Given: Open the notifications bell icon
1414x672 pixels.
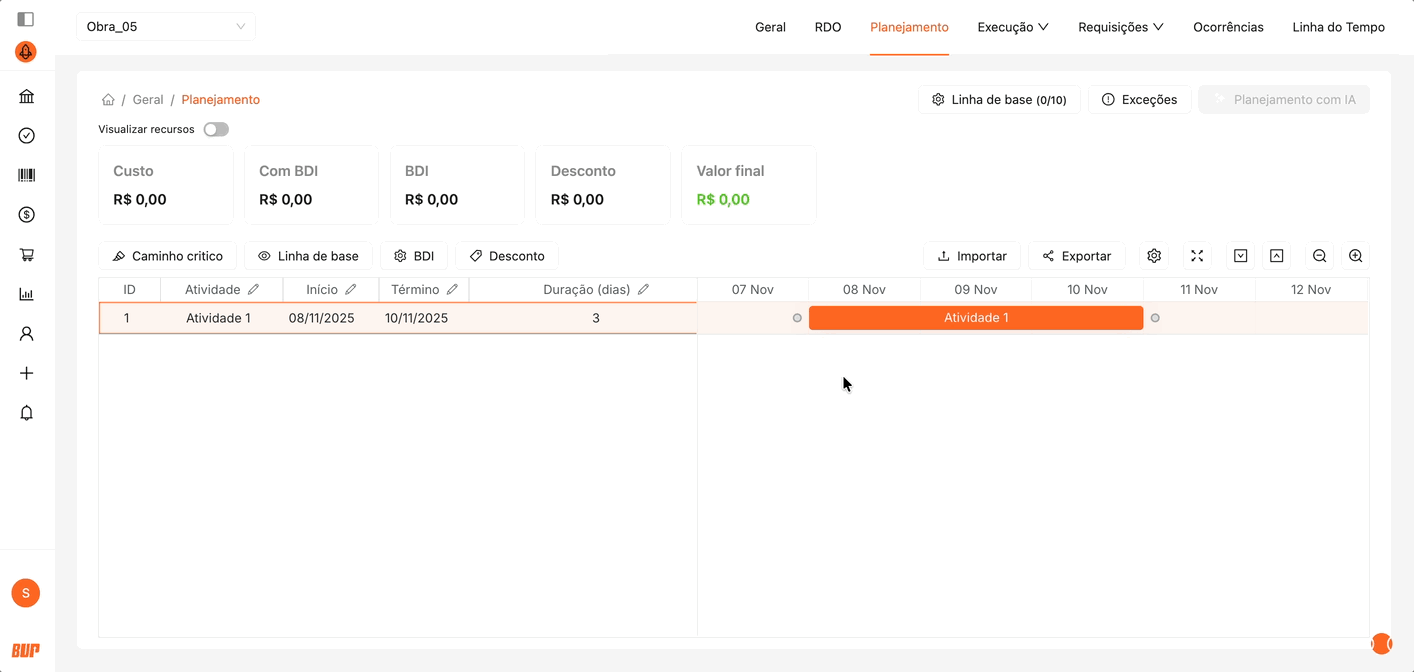Looking at the screenshot, I should 27,413.
